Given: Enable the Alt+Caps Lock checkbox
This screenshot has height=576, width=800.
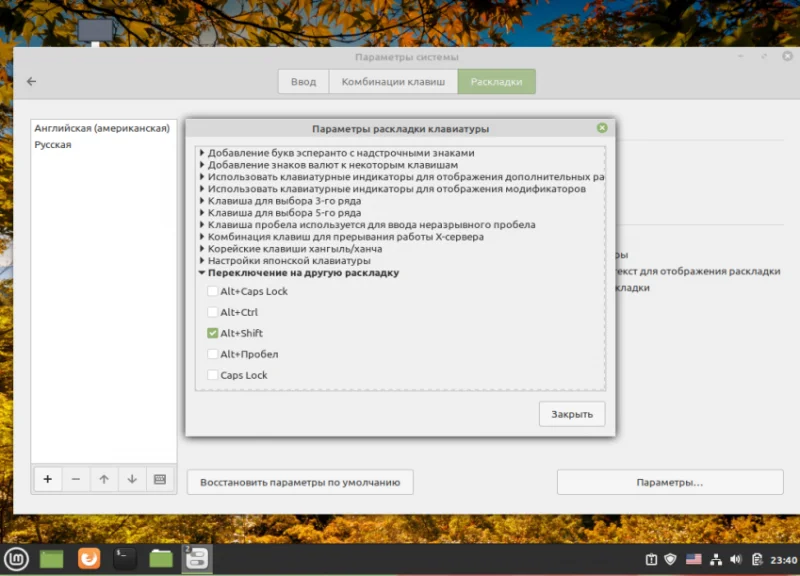Looking at the screenshot, I should (x=213, y=291).
